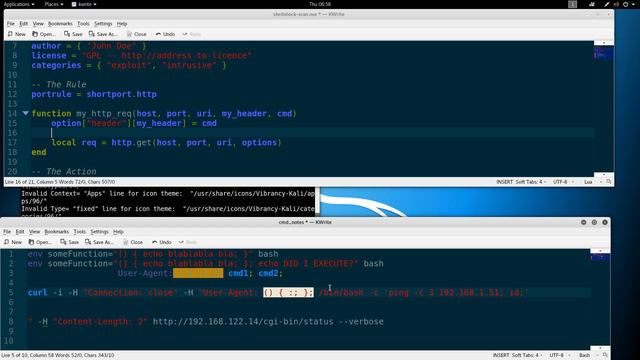Click the orange selected text after User-Agent on line 3
The height and width of the screenshot is (360, 640).
coord(198,273)
